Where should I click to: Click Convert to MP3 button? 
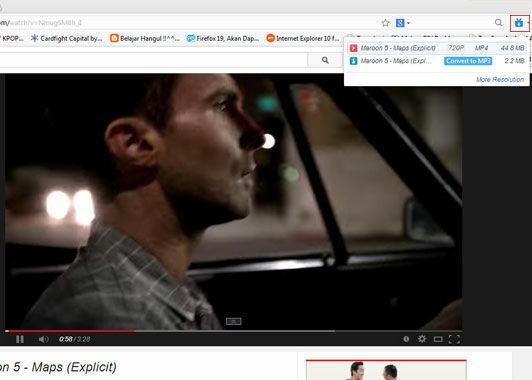click(x=468, y=61)
